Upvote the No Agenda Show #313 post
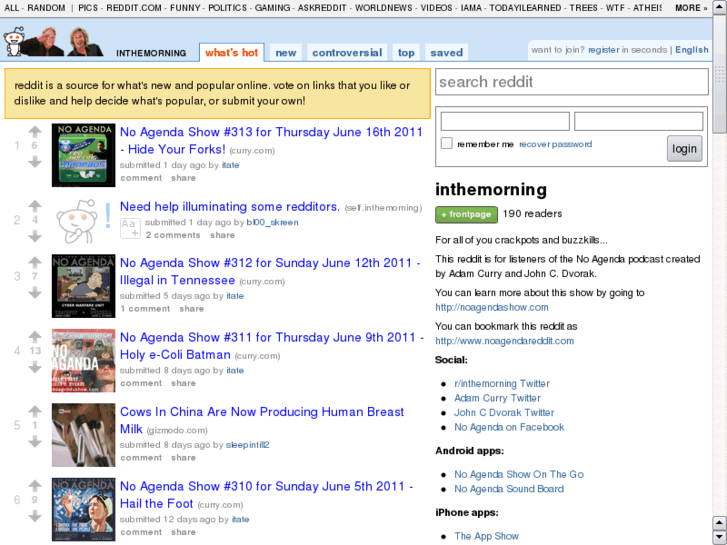The height and width of the screenshot is (545, 727). 35,132
